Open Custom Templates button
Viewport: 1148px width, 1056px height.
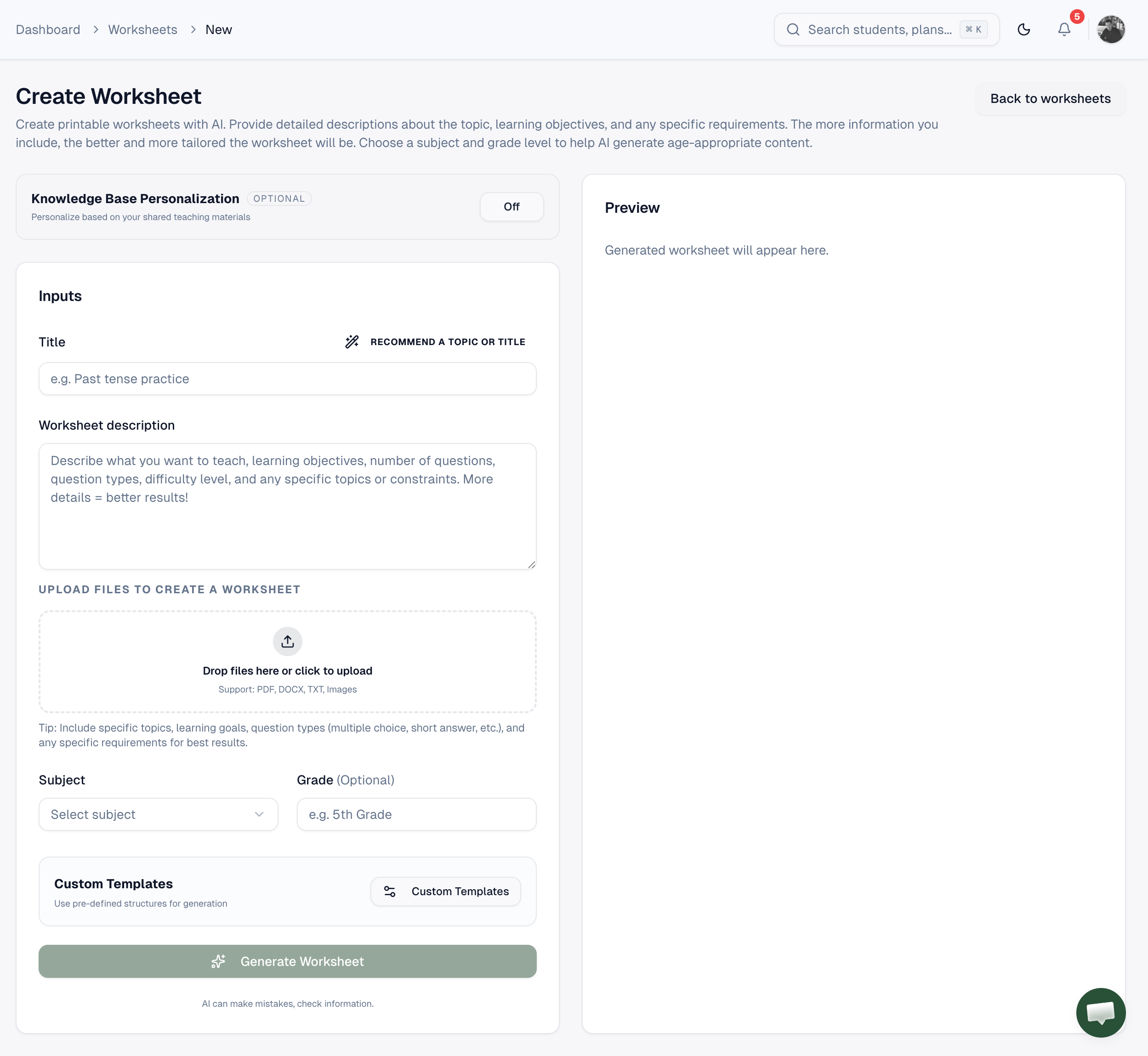tap(445, 891)
